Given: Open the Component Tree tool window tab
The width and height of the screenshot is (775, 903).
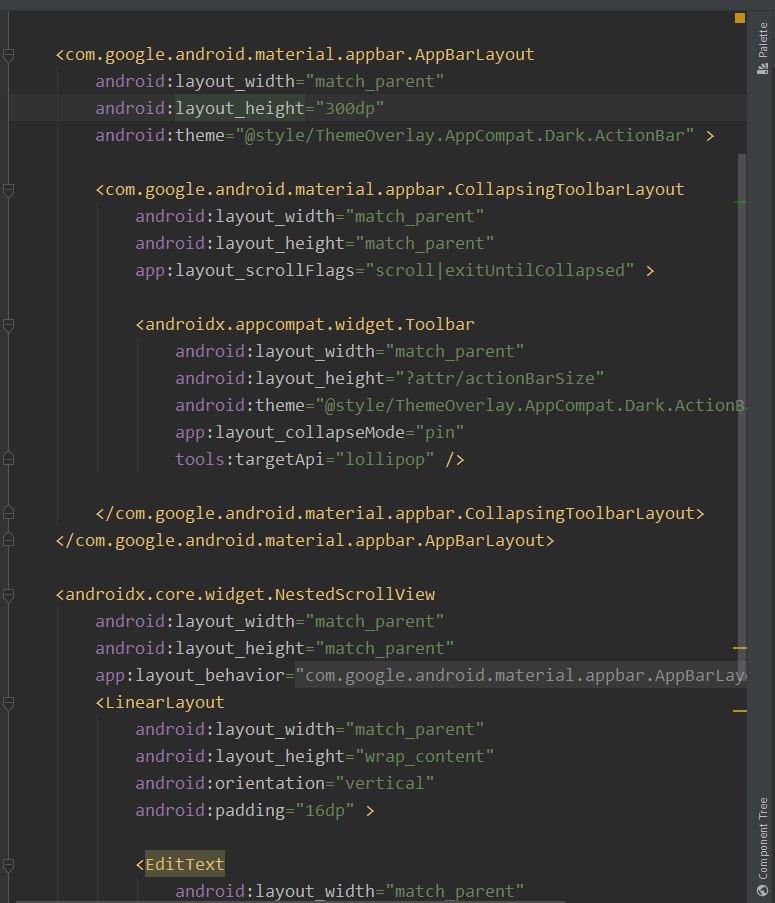Looking at the screenshot, I should pos(762,847).
